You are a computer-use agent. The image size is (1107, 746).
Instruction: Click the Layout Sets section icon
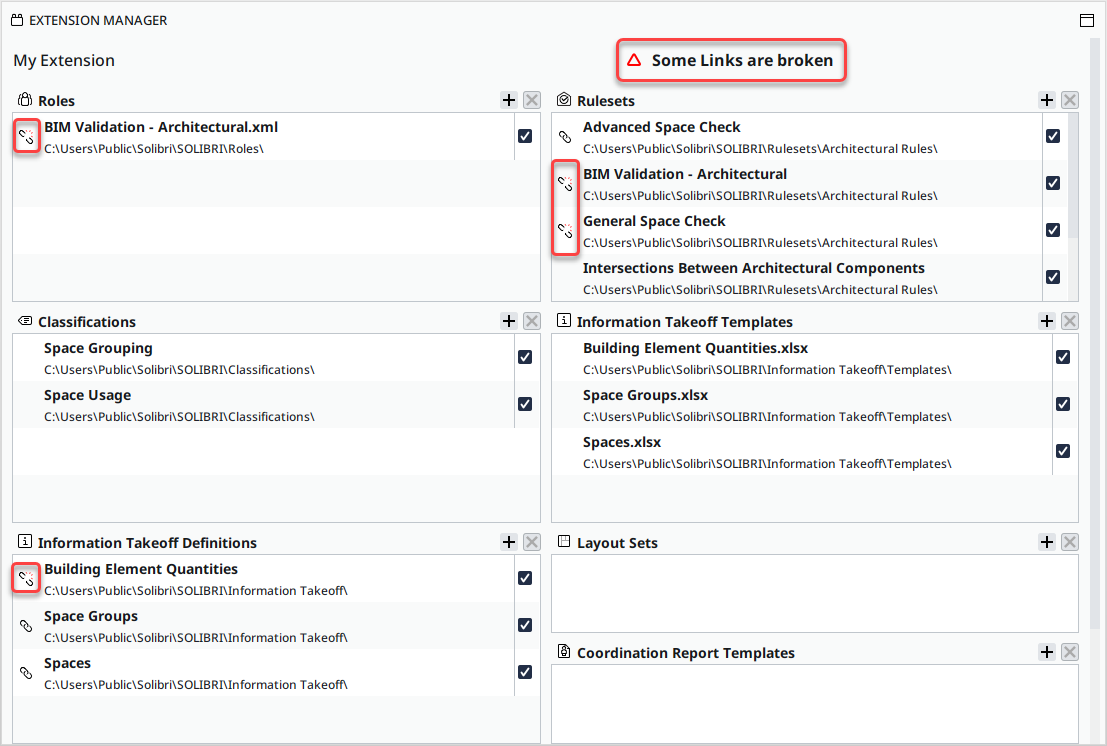tap(563, 541)
